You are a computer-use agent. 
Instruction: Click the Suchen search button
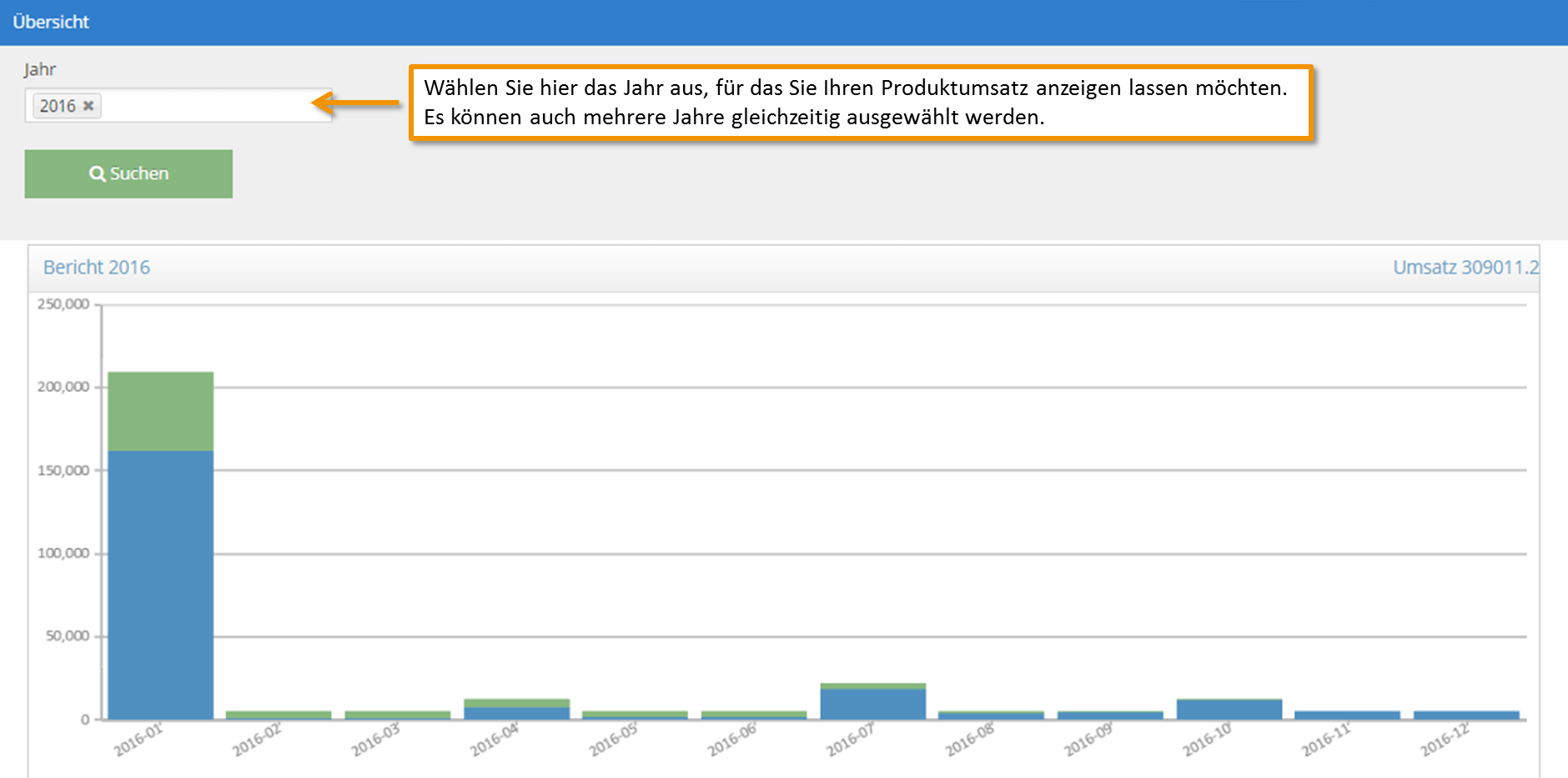click(128, 173)
